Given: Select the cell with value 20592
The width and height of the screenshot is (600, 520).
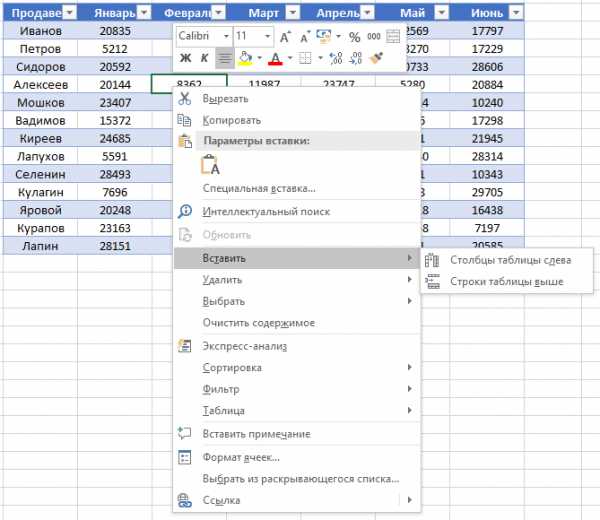Looking at the screenshot, I should click(115, 67).
